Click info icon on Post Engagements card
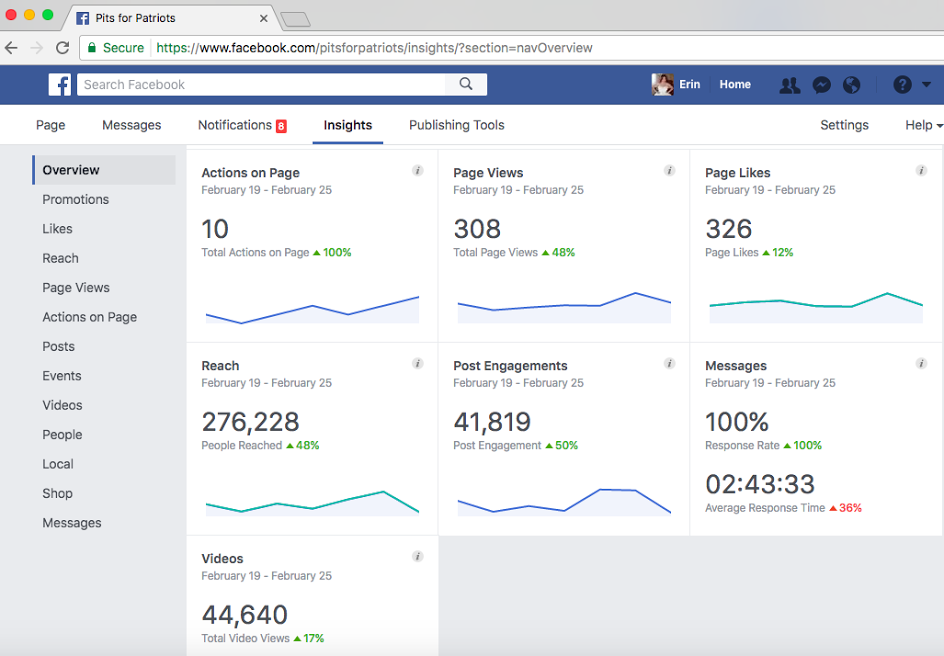 point(669,364)
